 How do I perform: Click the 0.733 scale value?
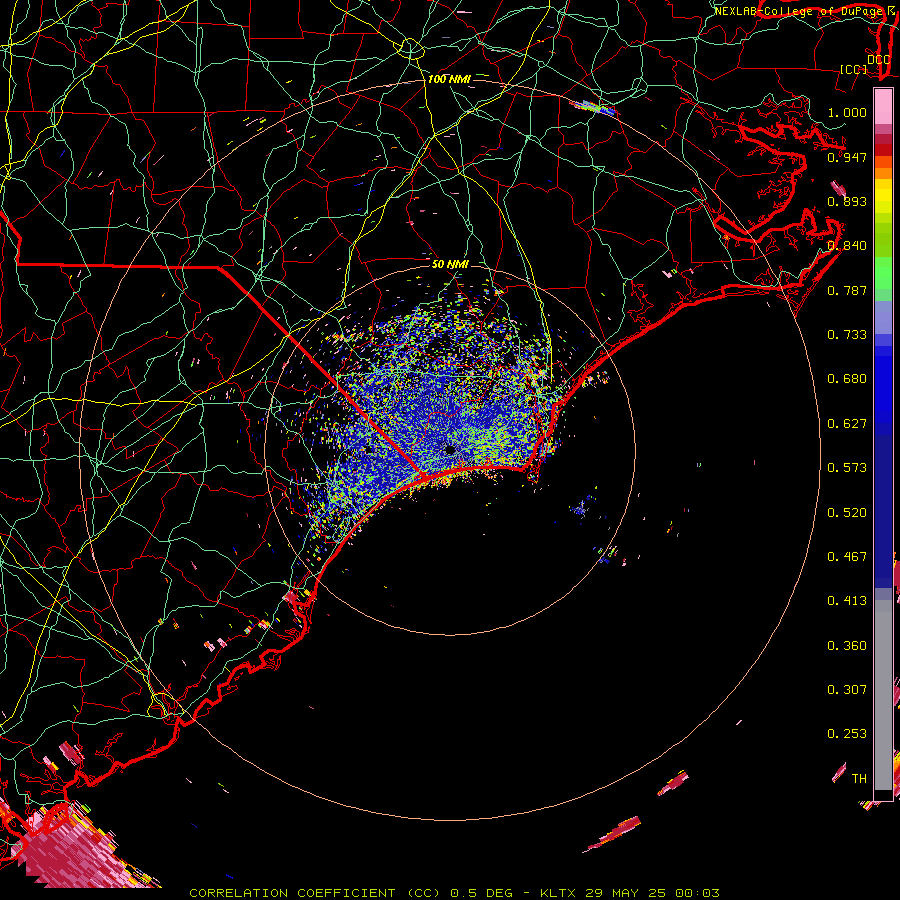tap(847, 335)
